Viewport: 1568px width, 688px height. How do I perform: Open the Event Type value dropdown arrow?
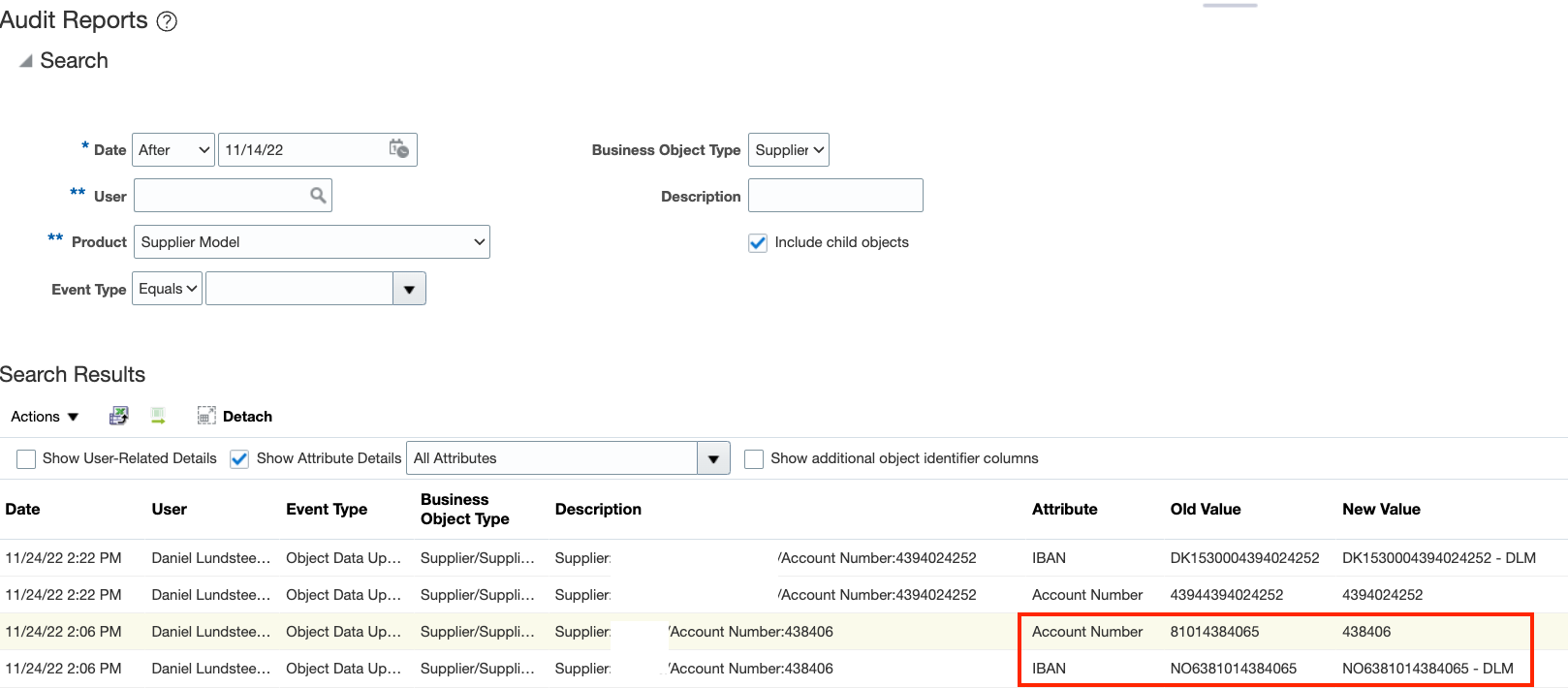pyautogui.click(x=409, y=289)
